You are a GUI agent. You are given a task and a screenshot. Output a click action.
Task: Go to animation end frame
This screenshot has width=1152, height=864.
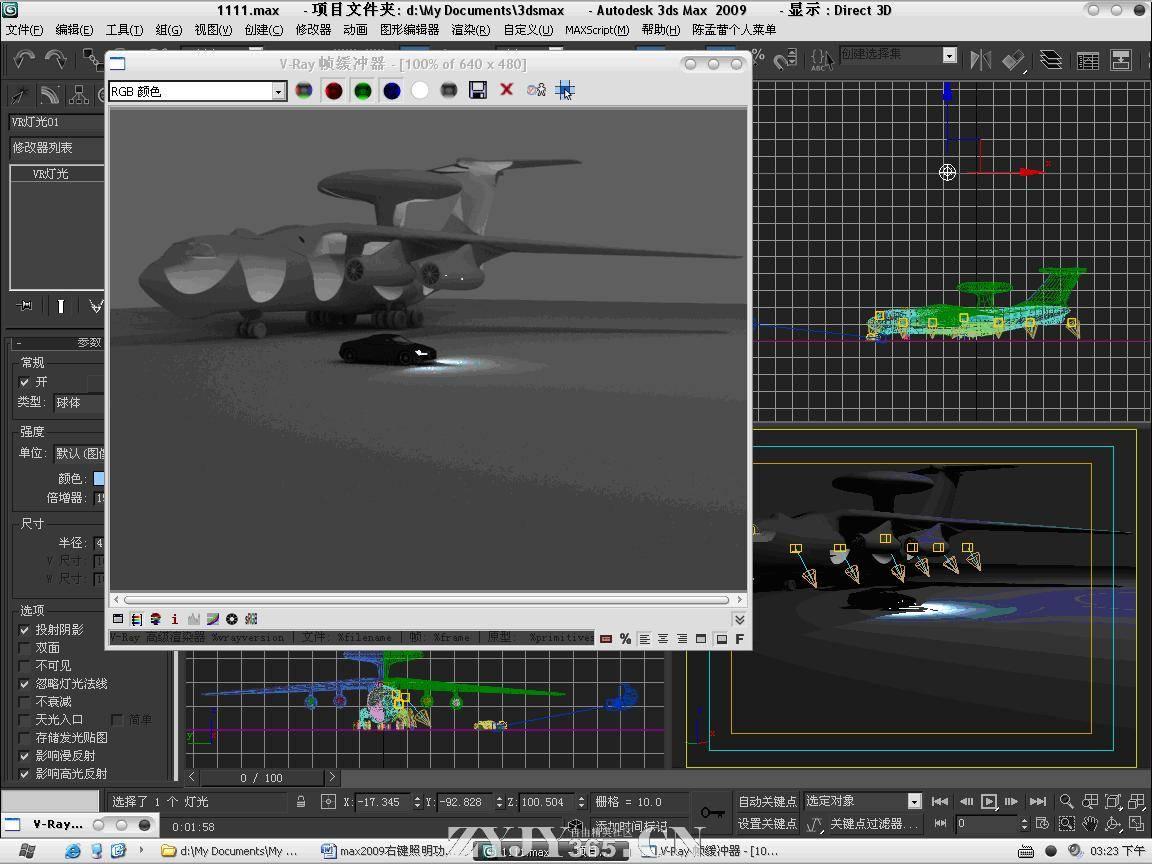tap(1038, 802)
